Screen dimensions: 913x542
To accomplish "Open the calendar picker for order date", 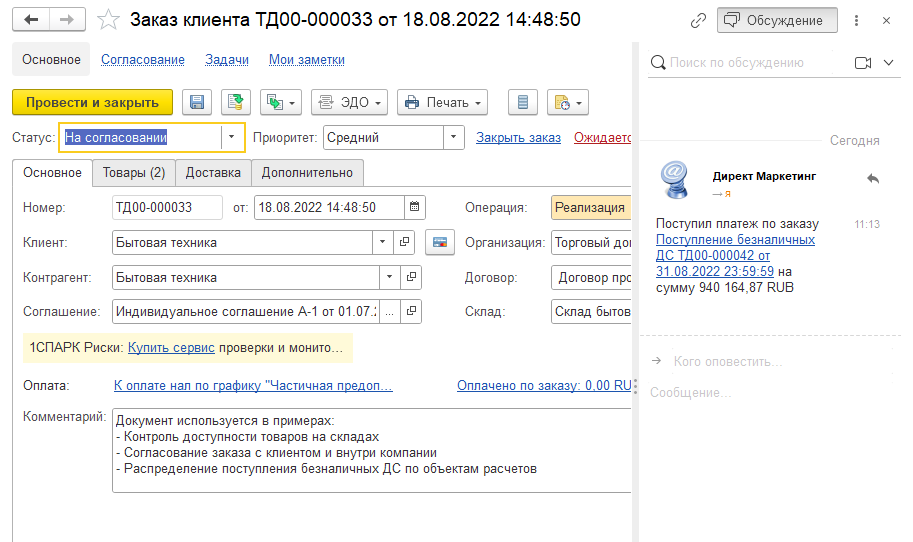I will pyautogui.click(x=415, y=208).
